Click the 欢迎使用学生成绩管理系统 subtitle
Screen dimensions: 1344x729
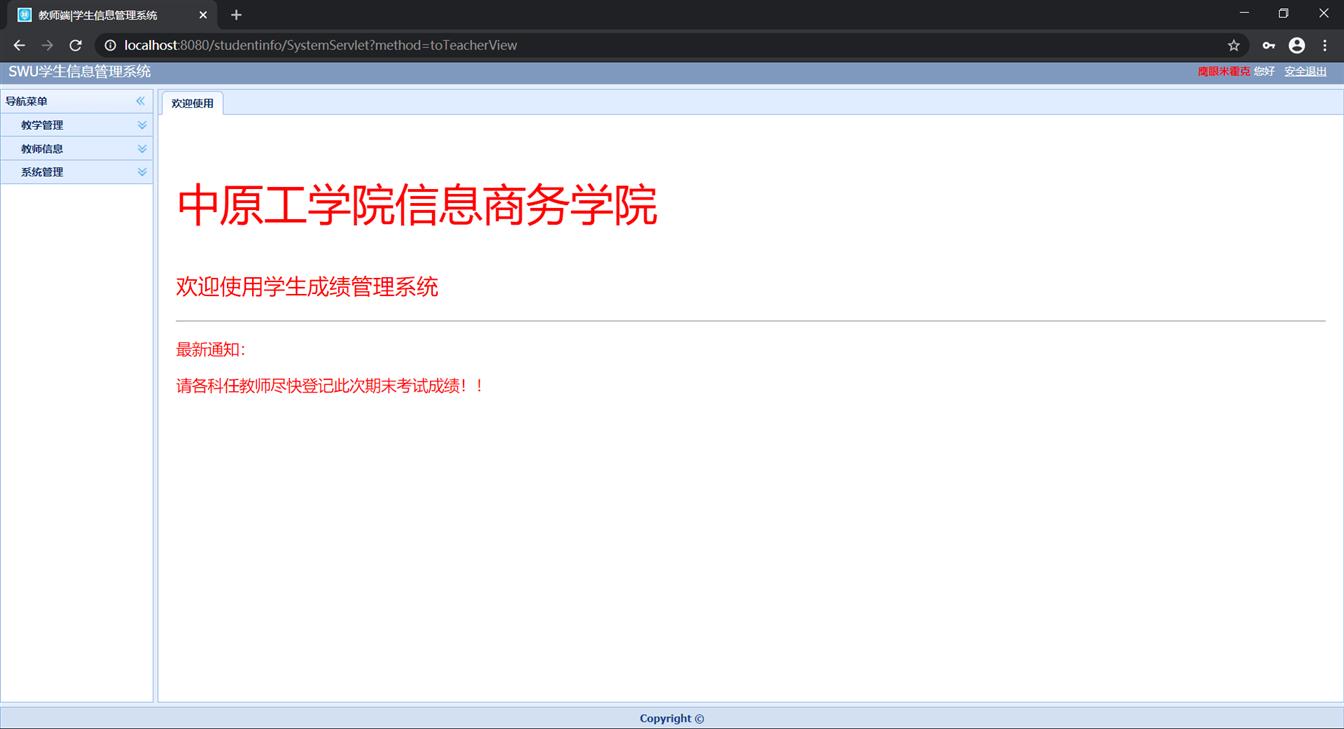(307, 287)
